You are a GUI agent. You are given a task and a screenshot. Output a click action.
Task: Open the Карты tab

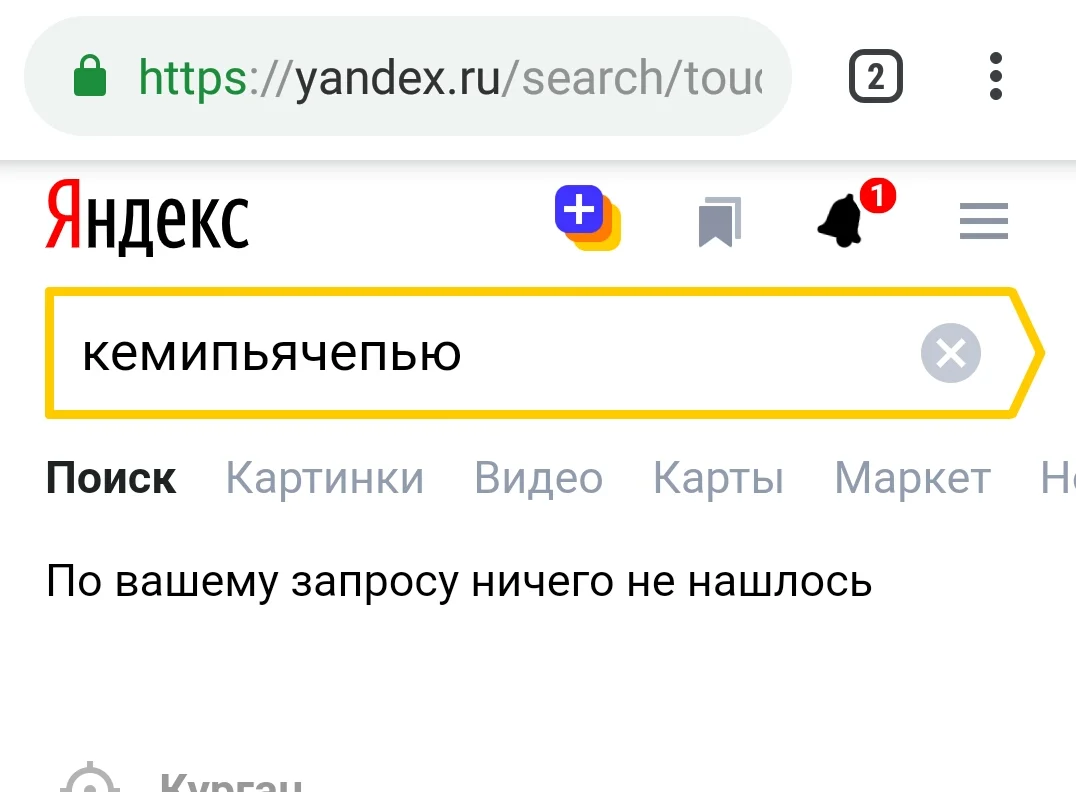(718, 479)
